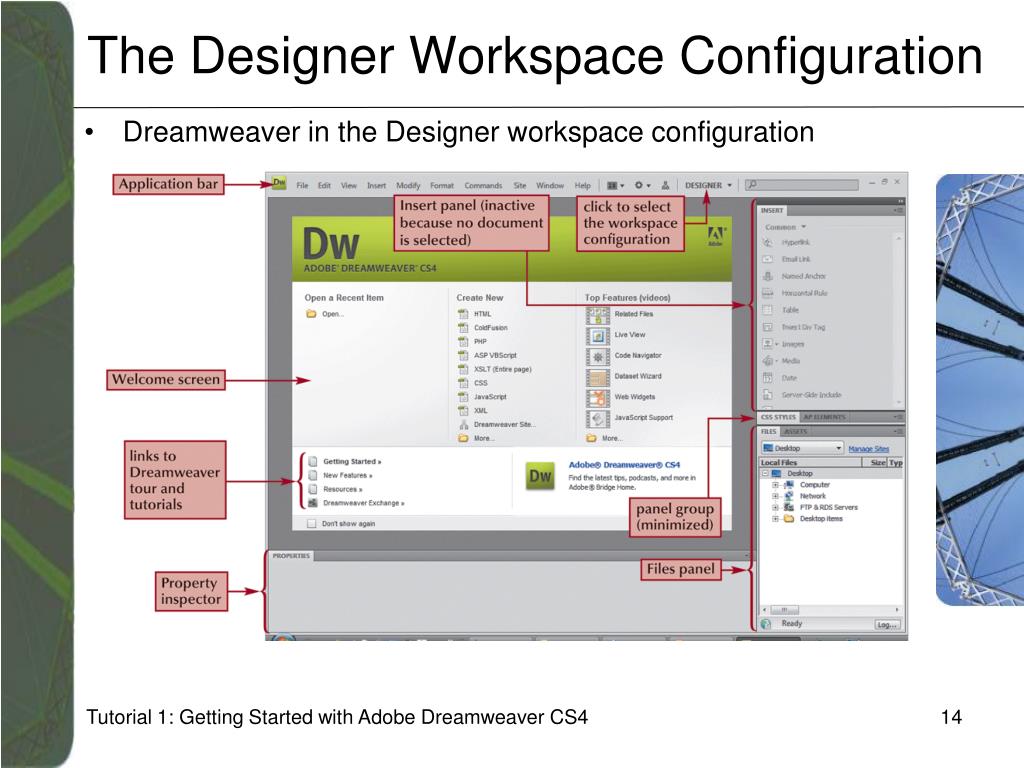Expand the Computer node in file tree
The width and height of the screenshot is (1024, 768).
(x=776, y=485)
